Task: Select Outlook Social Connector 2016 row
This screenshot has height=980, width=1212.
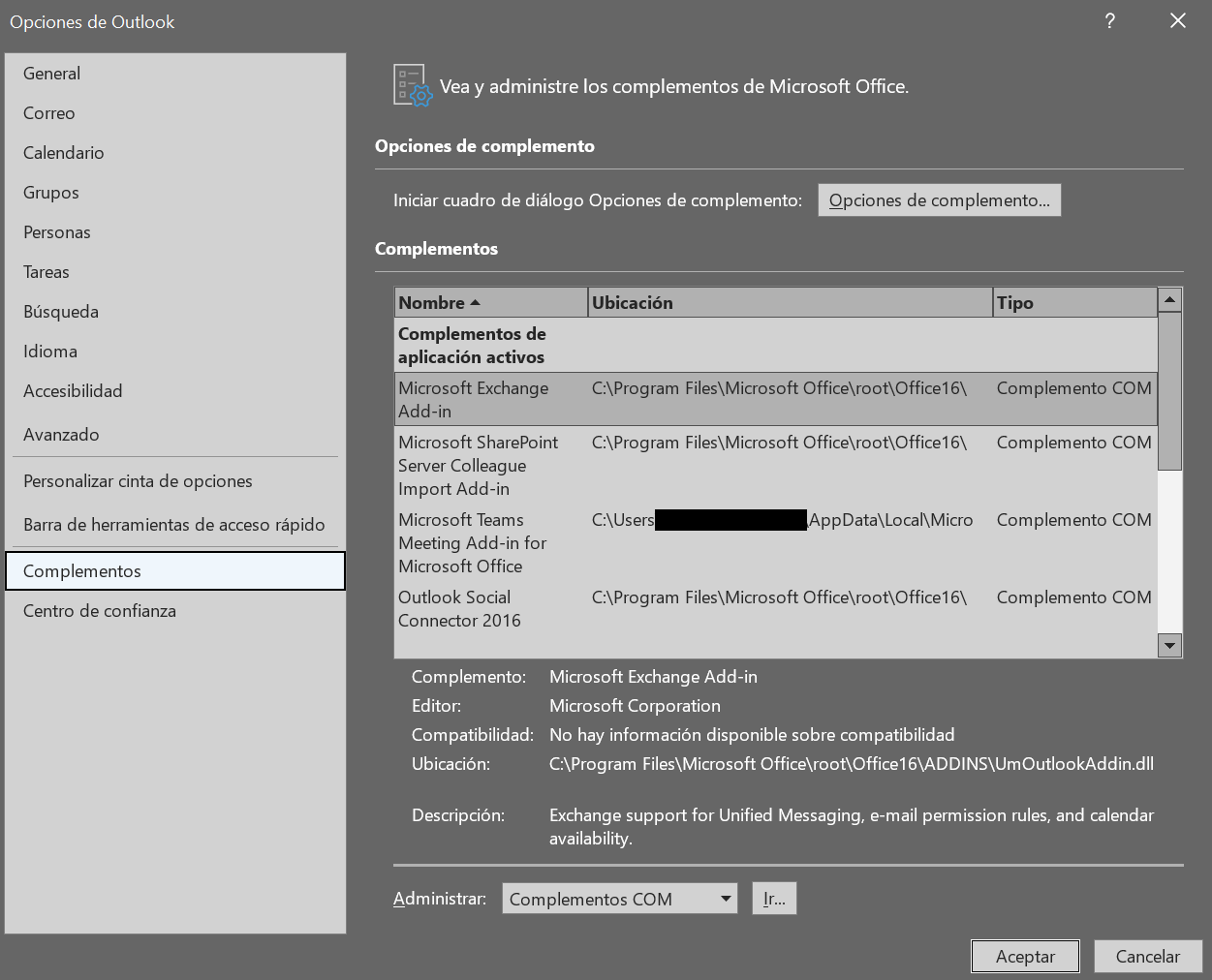Action: [x=776, y=609]
